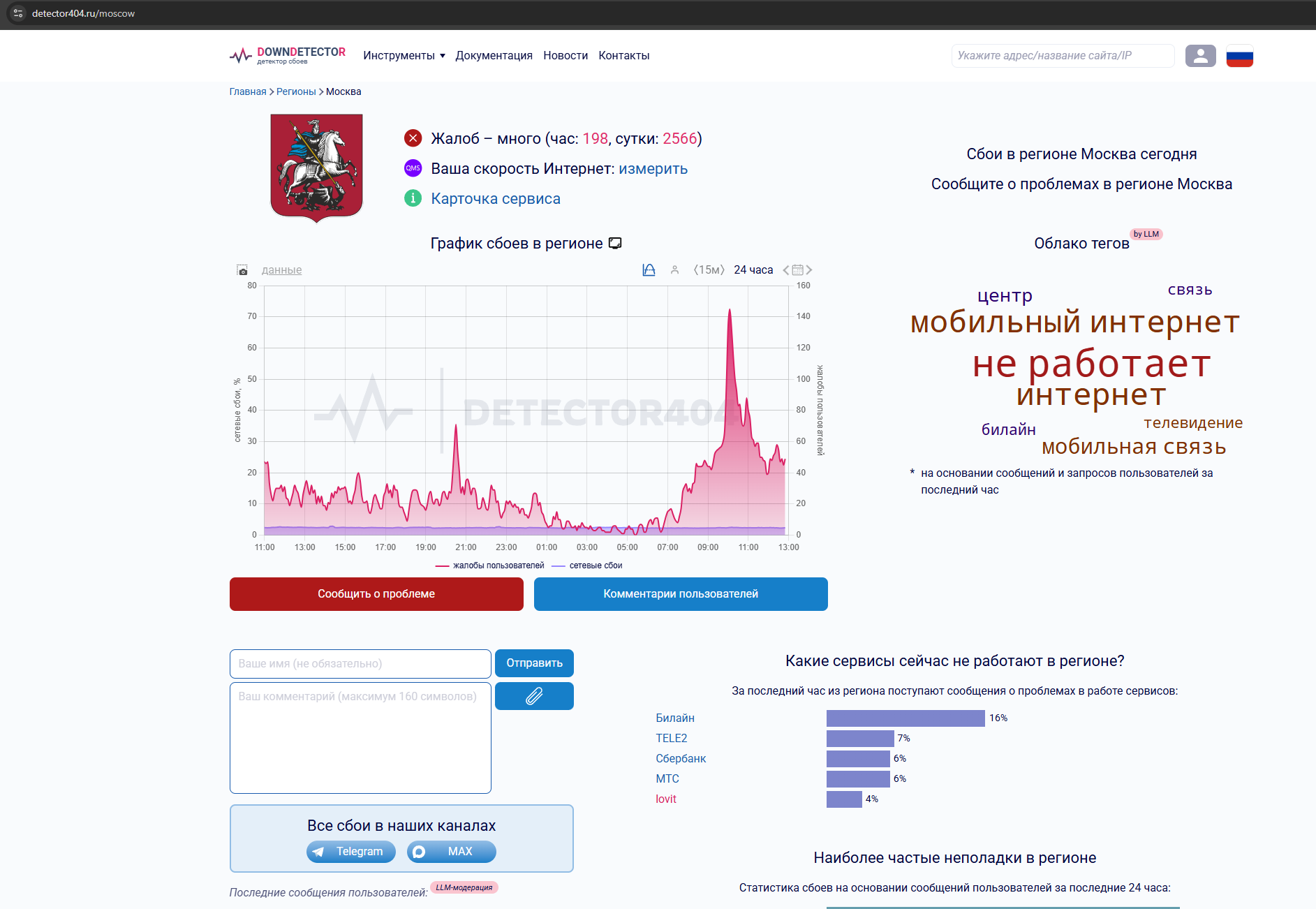The height and width of the screenshot is (909, 1316).
Task: Click the Downdetector logo
Action: coord(288,55)
